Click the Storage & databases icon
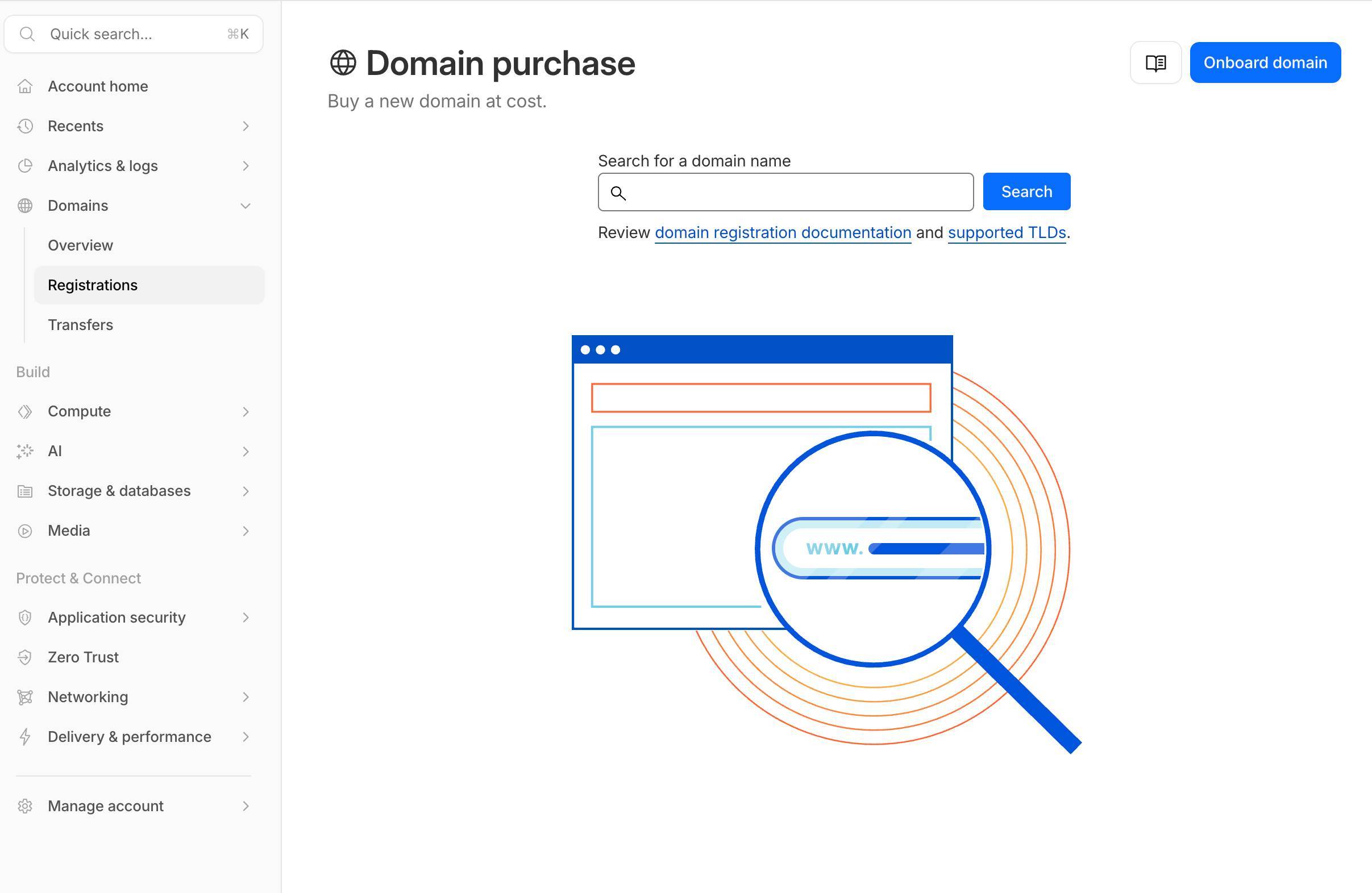Viewport: 1372px width, 893px height. coord(25,491)
